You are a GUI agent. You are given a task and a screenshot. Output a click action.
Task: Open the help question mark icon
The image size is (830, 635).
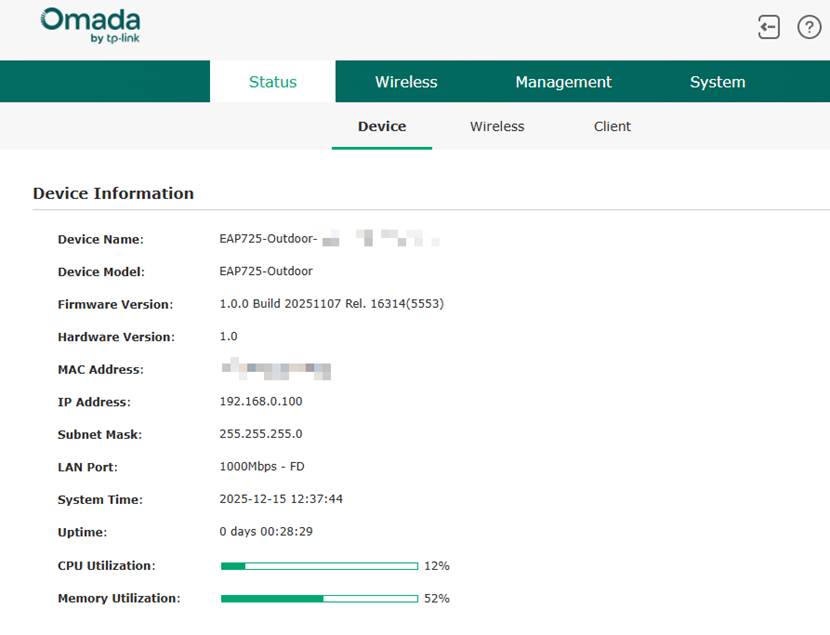point(809,27)
